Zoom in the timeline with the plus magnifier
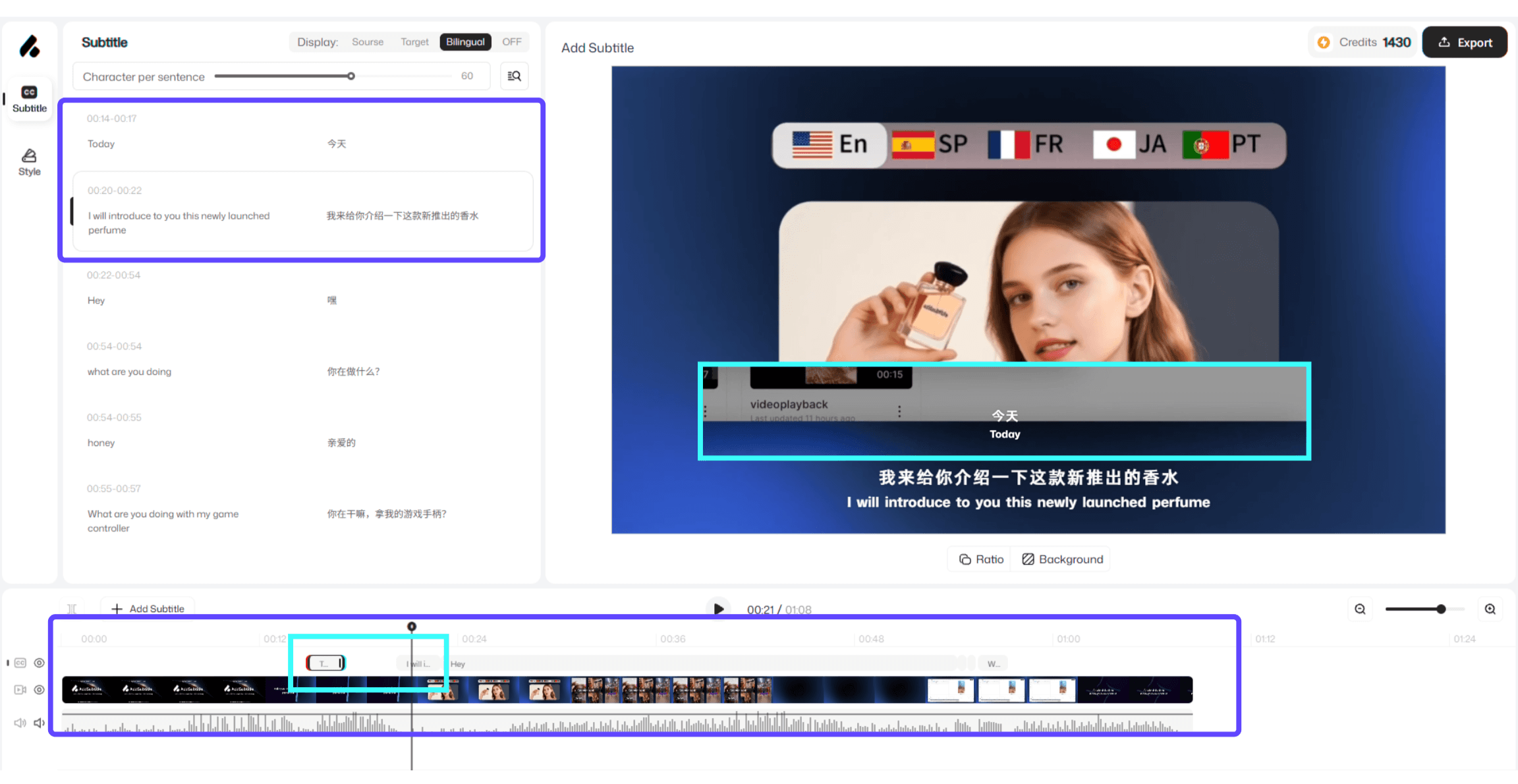The image size is (1518, 784). (x=1490, y=609)
